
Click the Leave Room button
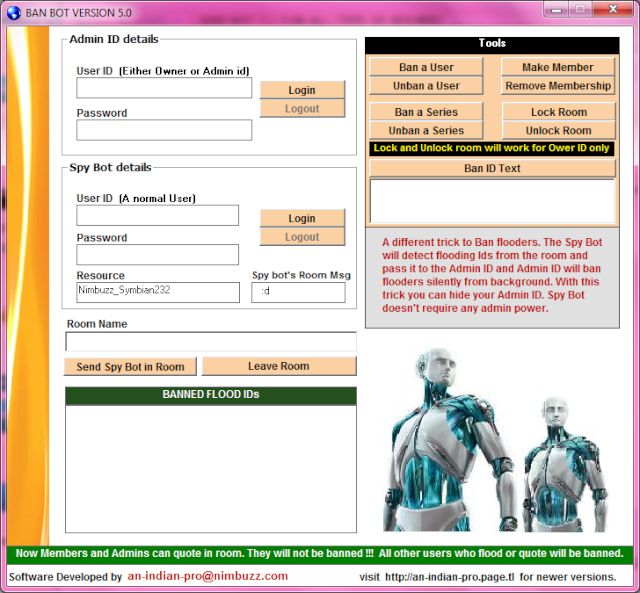[279, 366]
